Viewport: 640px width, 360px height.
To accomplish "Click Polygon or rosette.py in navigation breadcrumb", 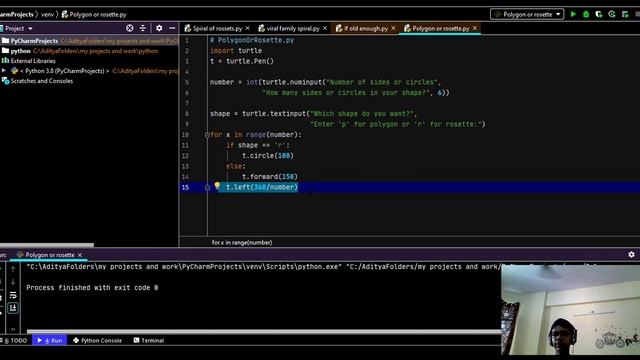I will click(94, 14).
